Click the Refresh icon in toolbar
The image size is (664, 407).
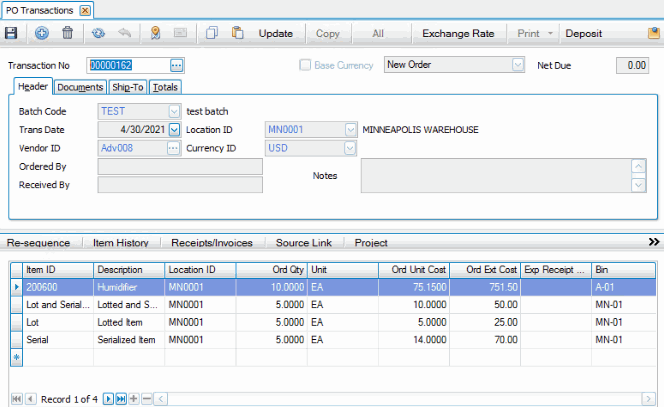tap(97, 33)
